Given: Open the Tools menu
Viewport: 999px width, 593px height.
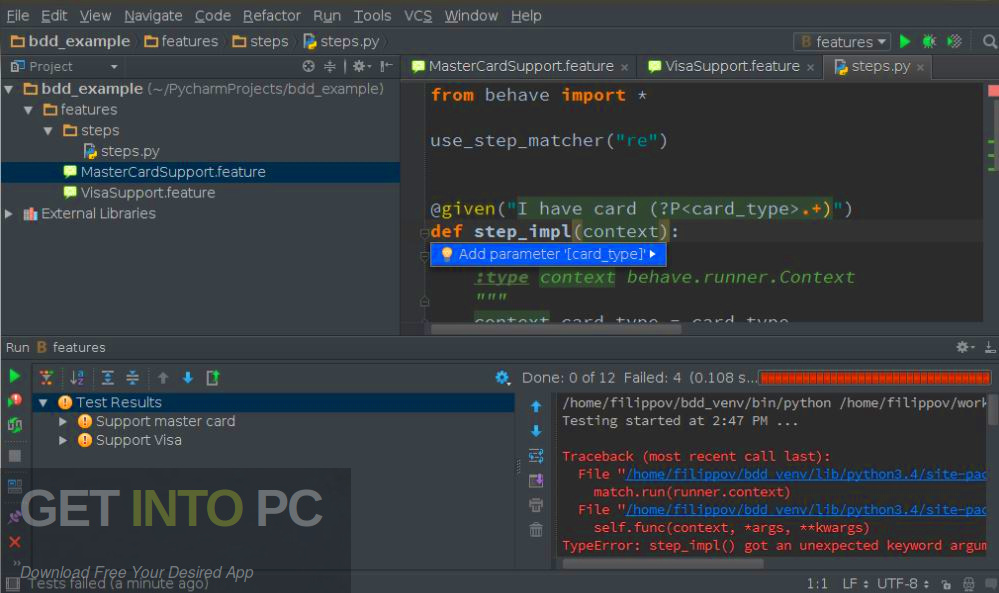Looking at the screenshot, I should click(373, 15).
